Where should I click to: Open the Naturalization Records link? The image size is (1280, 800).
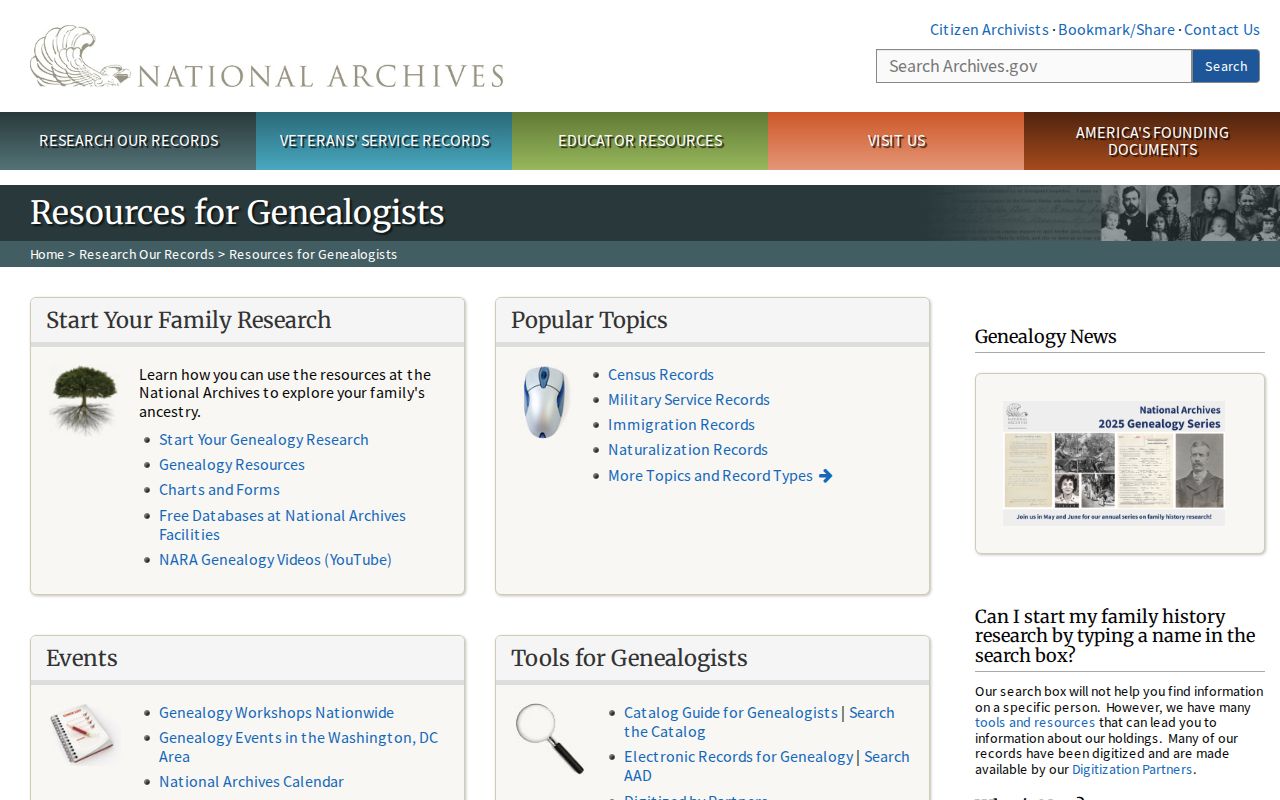point(688,449)
